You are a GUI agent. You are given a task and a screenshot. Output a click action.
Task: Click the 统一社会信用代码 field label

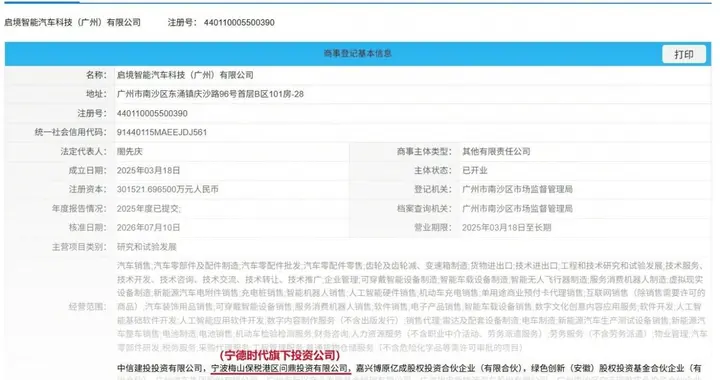pos(71,132)
